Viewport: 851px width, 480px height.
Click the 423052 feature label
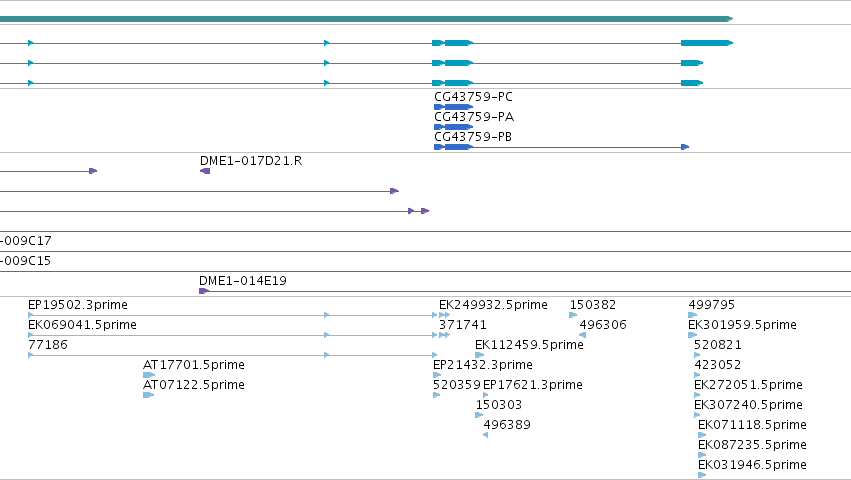pos(717,365)
